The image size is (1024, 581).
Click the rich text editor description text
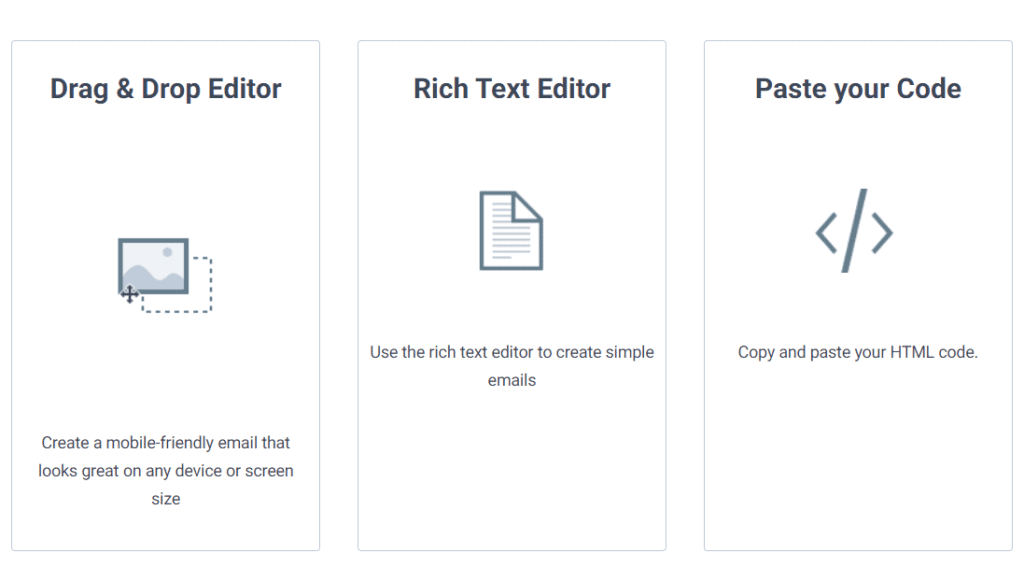click(x=512, y=366)
